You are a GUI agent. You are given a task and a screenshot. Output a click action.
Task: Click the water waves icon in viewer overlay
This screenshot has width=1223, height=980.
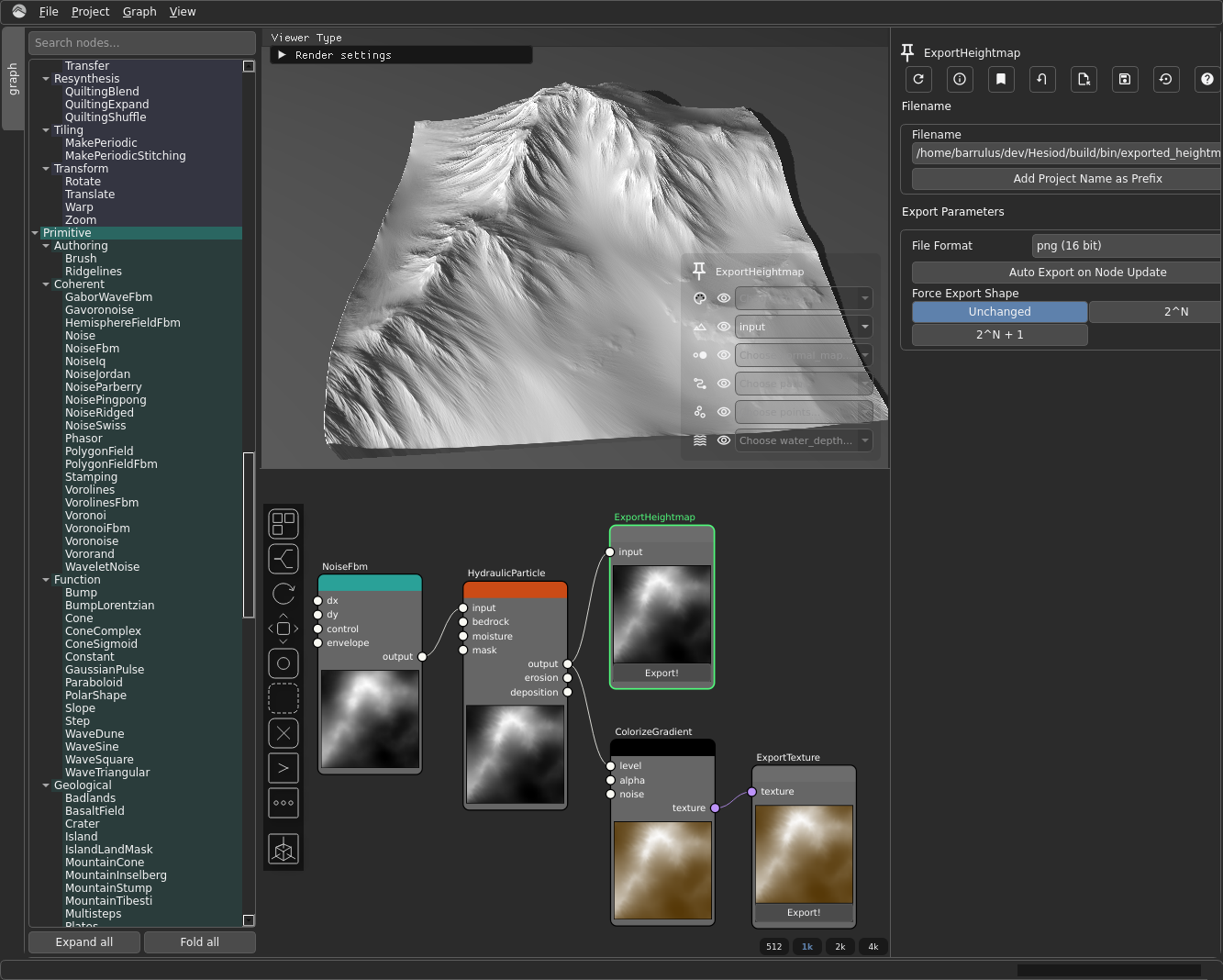[699, 440]
